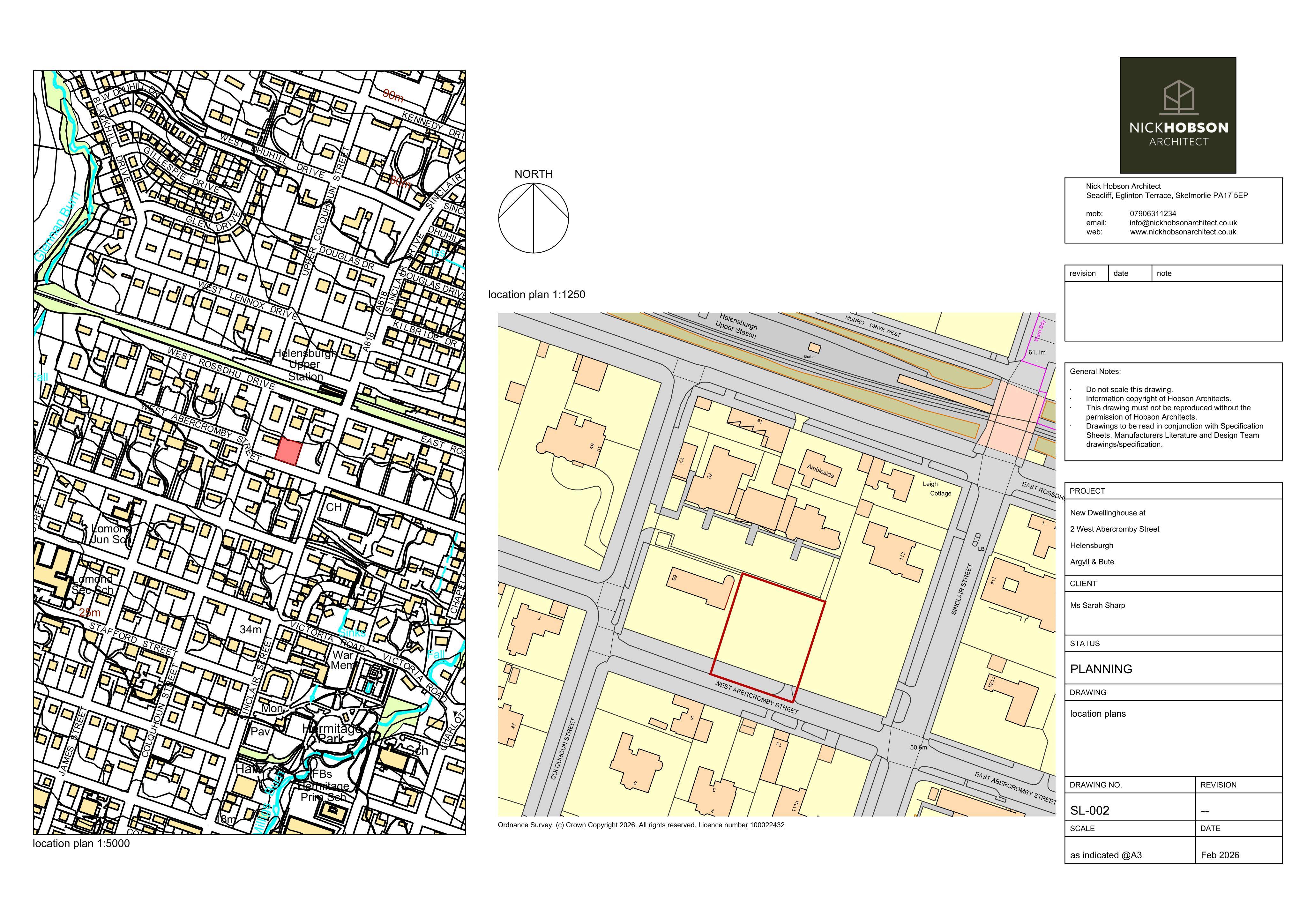Click 'Lomond Jun Sch' label on 1:5000 map
Screen dimensions: 1307x924
coord(112,533)
